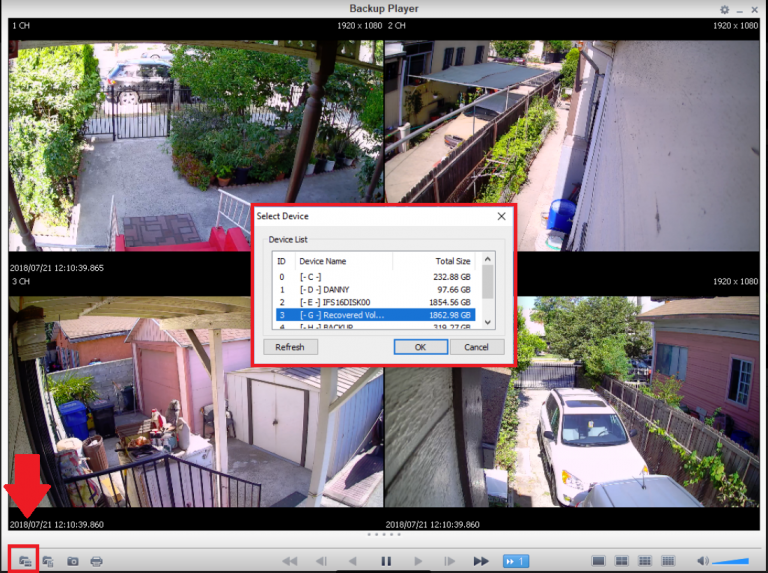Select the bottom-right driveway camera view
The image size is (768, 573).
572,402
